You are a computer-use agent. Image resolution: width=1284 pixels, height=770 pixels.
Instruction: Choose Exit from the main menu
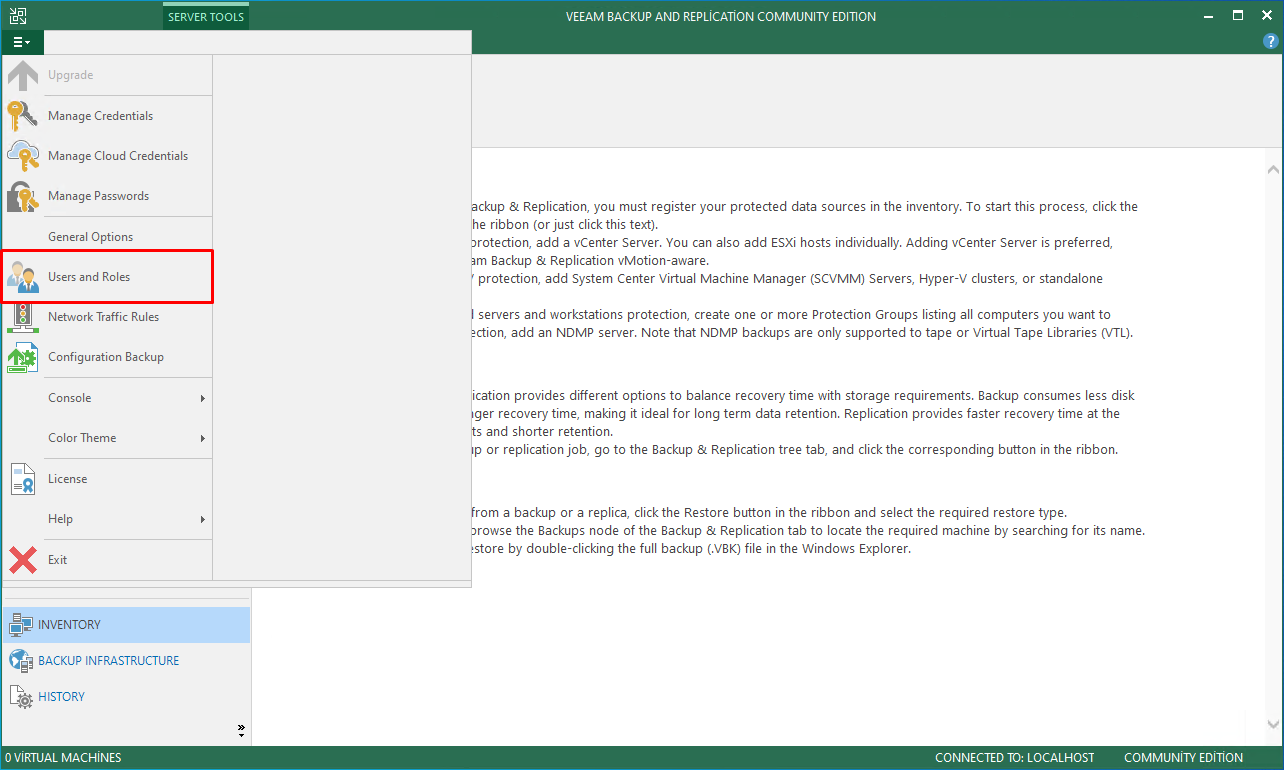(x=108, y=560)
